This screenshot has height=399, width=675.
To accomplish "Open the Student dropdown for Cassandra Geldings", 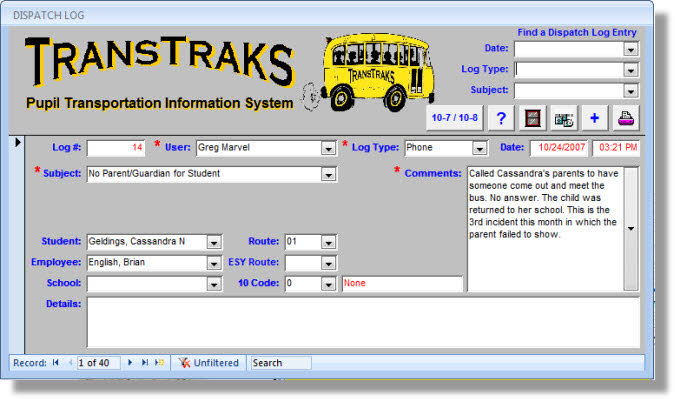I will 214,242.
